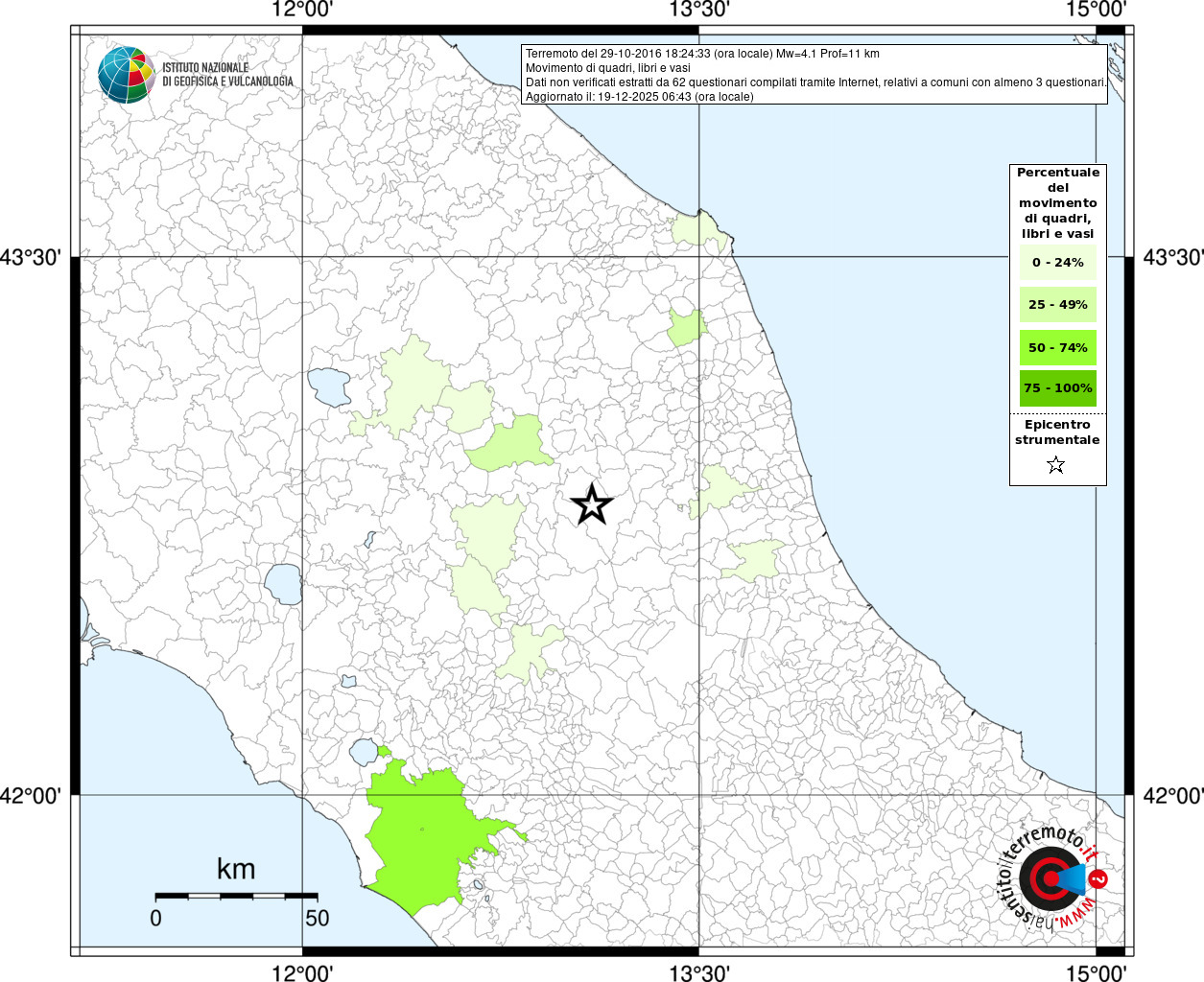Image resolution: width=1204 pixels, height=982 pixels.
Task: Click the 'Percentuale del movimento' legend title
Action: click(x=1057, y=202)
